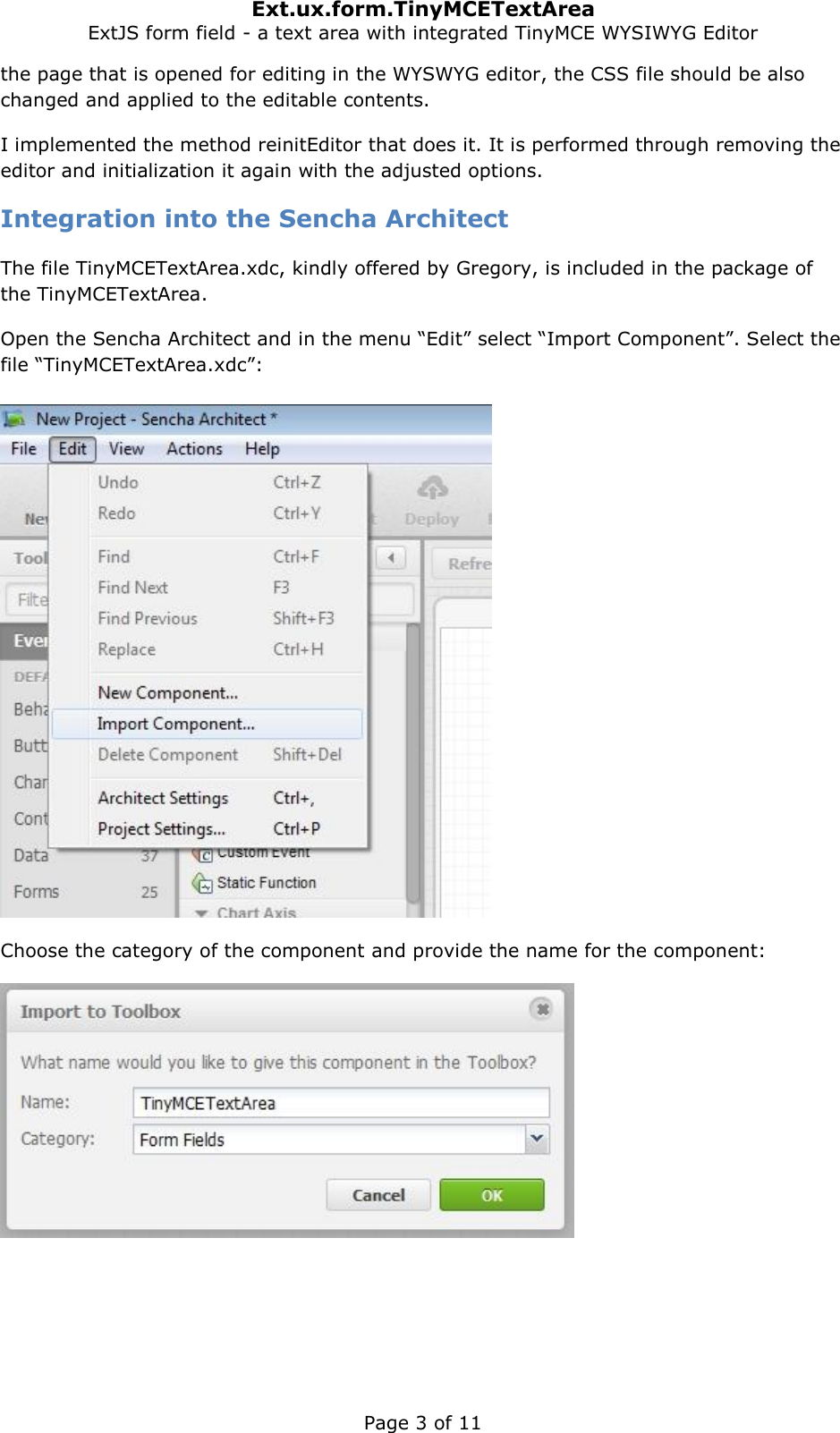Screen dimensions: 840x1433
Task: Select Find Next menu entry
Action: click(208, 588)
